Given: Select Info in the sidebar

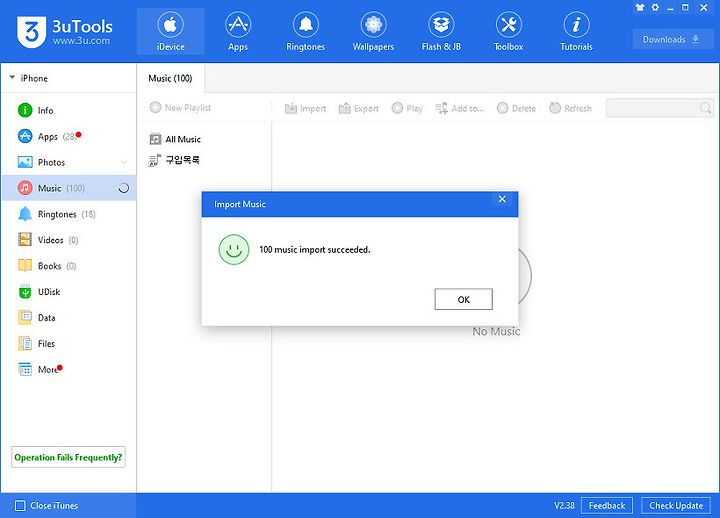Looking at the screenshot, I should pyautogui.click(x=69, y=110).
